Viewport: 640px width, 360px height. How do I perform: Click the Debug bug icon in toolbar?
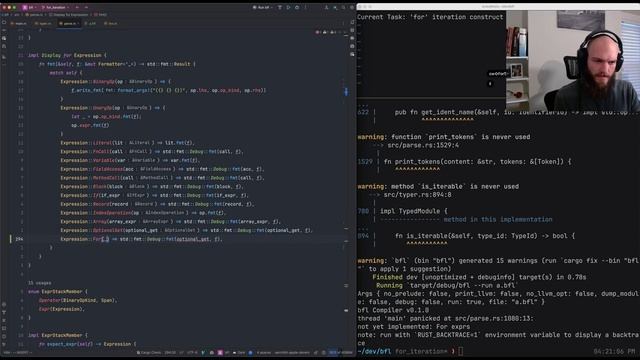coord(297,7)
